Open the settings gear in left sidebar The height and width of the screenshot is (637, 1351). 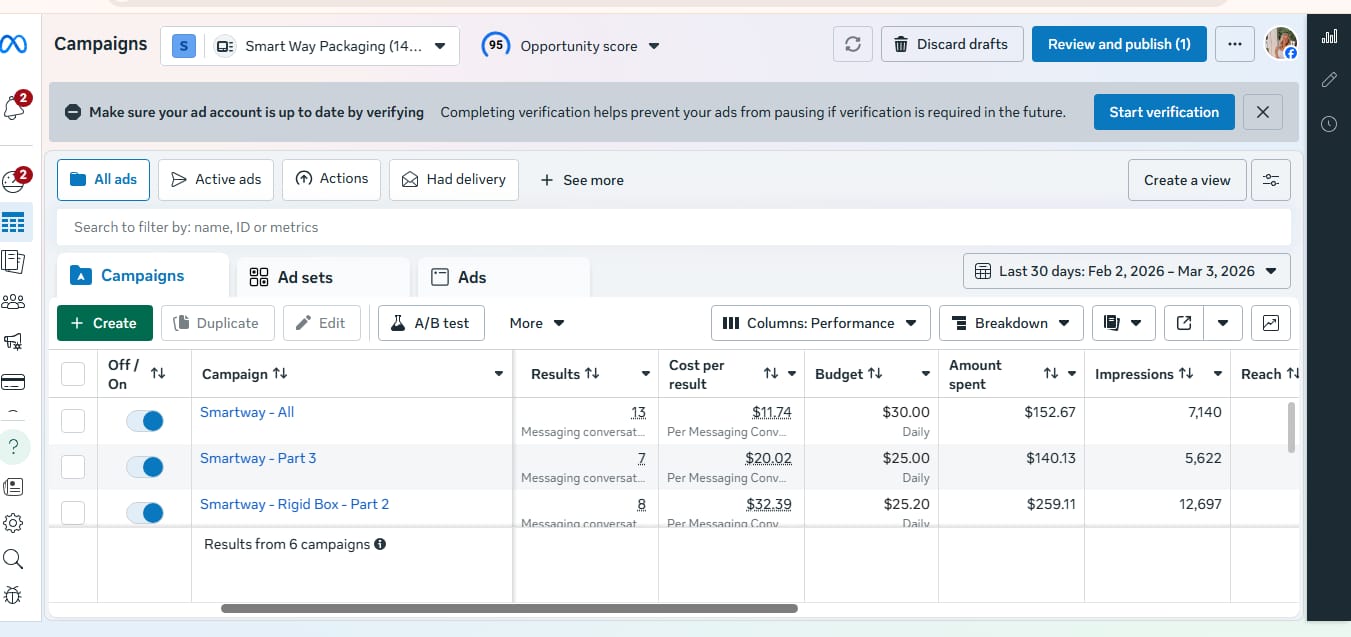pos(14,523)
